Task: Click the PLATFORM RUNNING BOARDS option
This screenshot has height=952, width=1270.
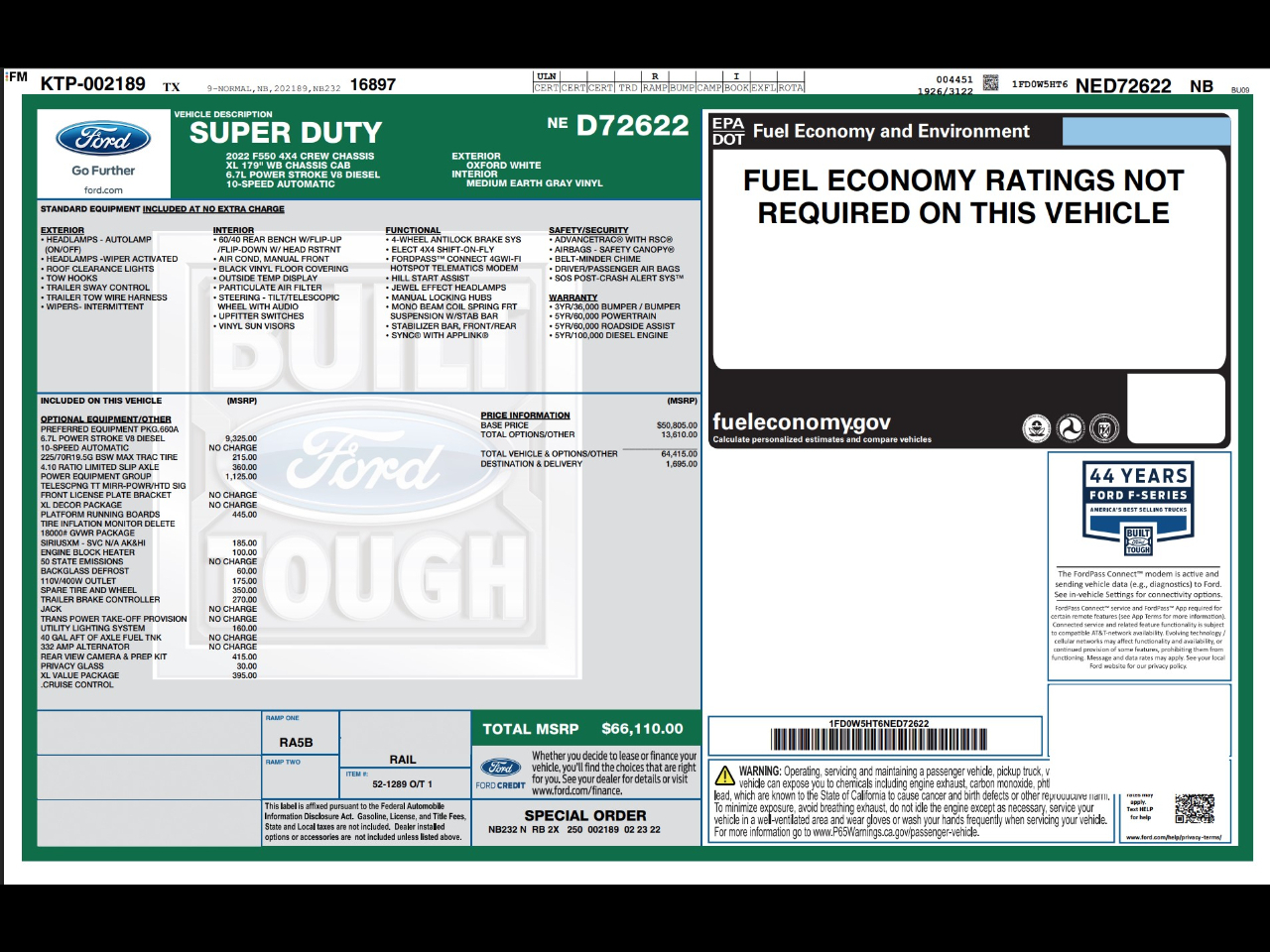Action: coord(100,515)
